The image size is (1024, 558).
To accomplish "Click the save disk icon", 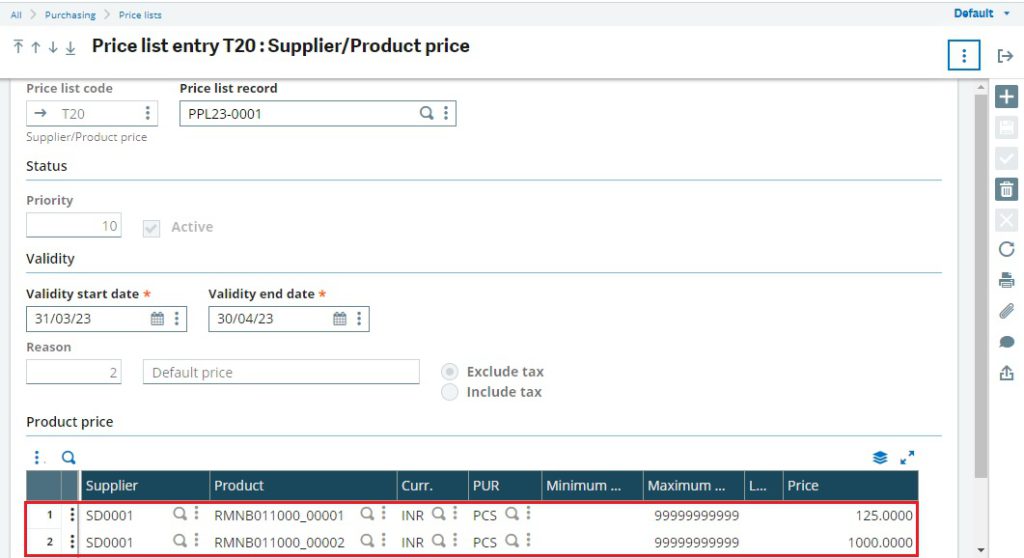I will (1006, 127).
